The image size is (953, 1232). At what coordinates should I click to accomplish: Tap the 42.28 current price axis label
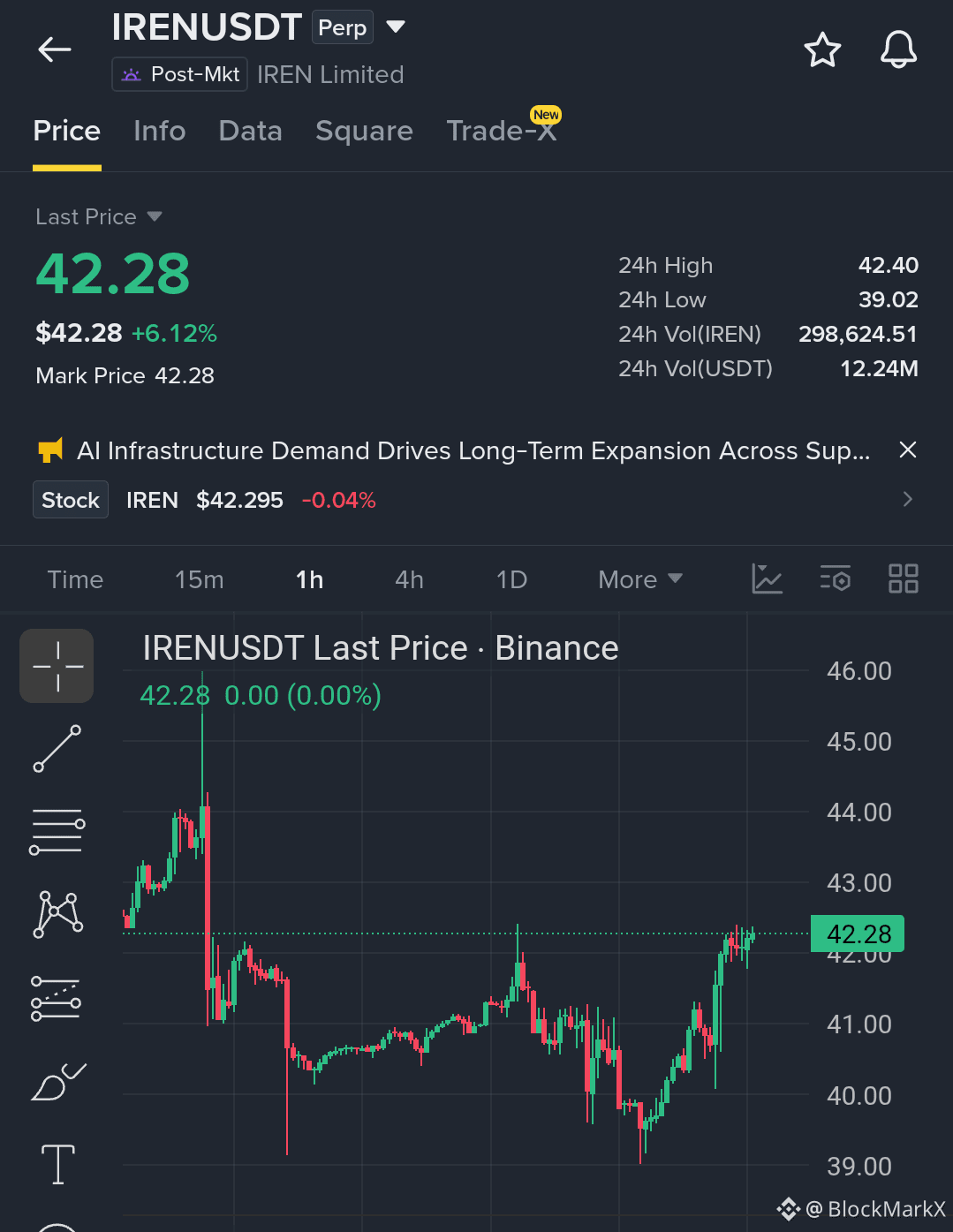click(859, 933)
